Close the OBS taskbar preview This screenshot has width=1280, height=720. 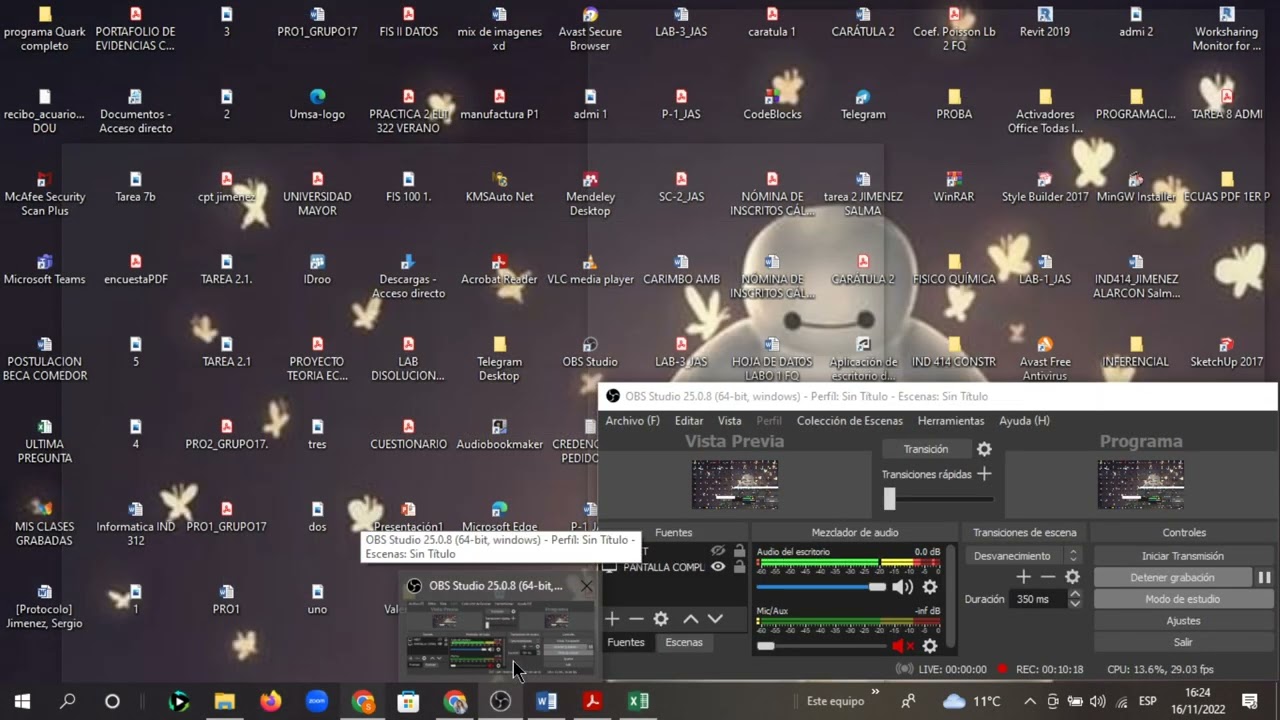(587, 586)
